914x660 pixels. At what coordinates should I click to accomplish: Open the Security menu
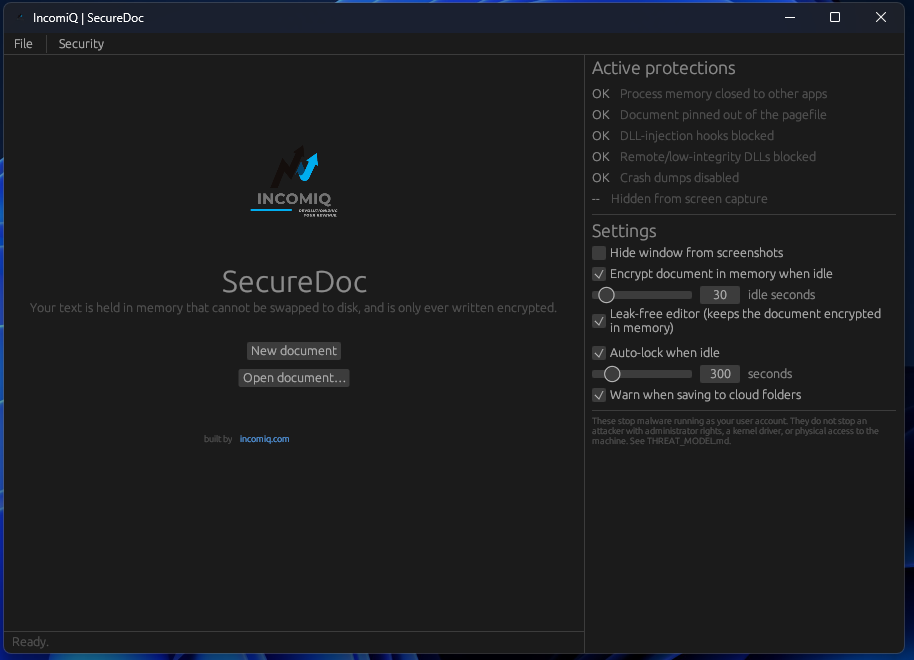pyautogui.click(x=81, y=44)
